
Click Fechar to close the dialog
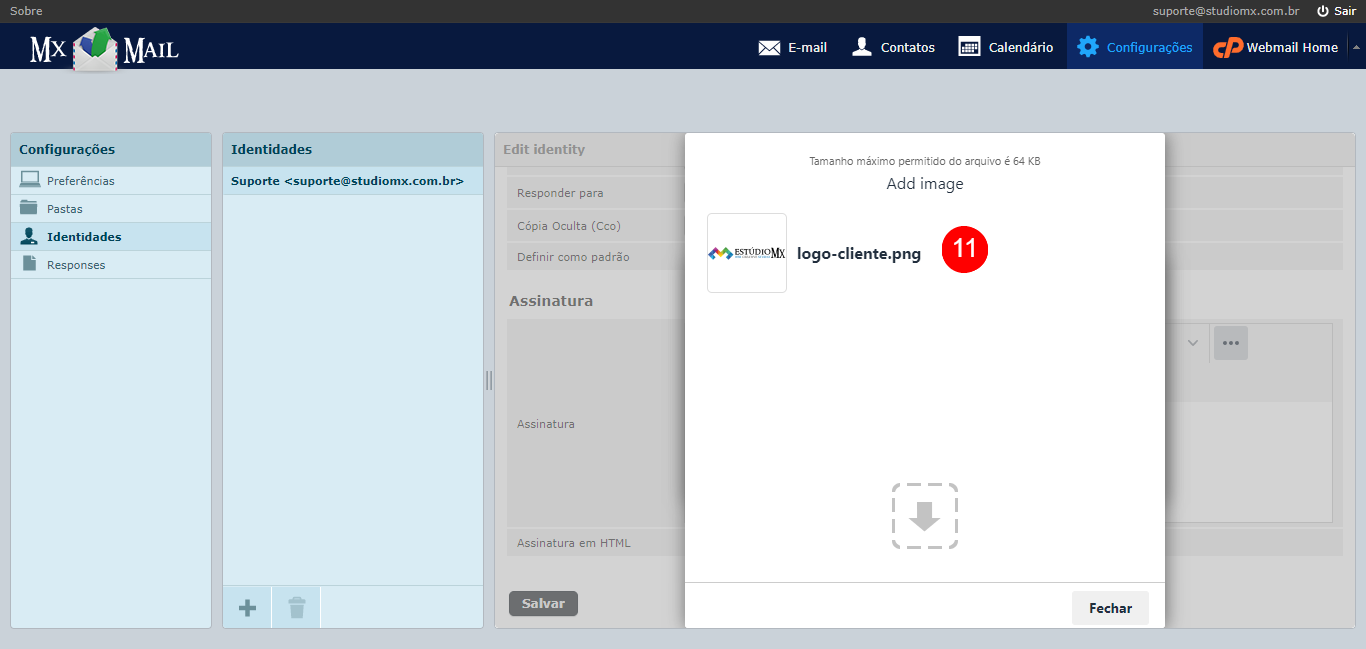pyautogui.click(x=1109, y=607)
